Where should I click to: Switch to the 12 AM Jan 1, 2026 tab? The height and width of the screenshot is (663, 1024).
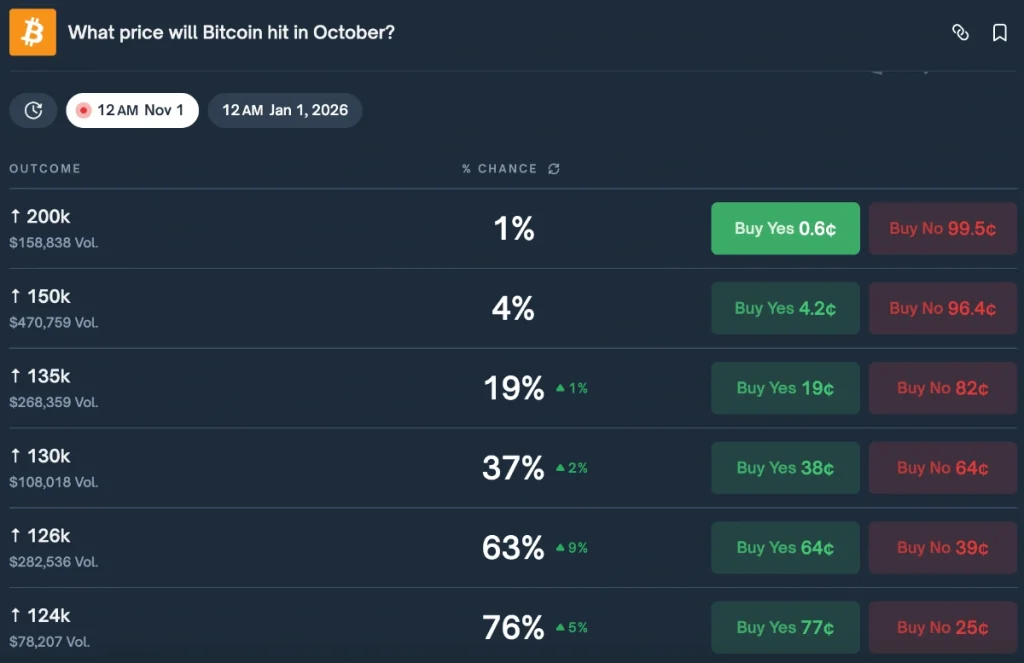[x=285, y=110]
